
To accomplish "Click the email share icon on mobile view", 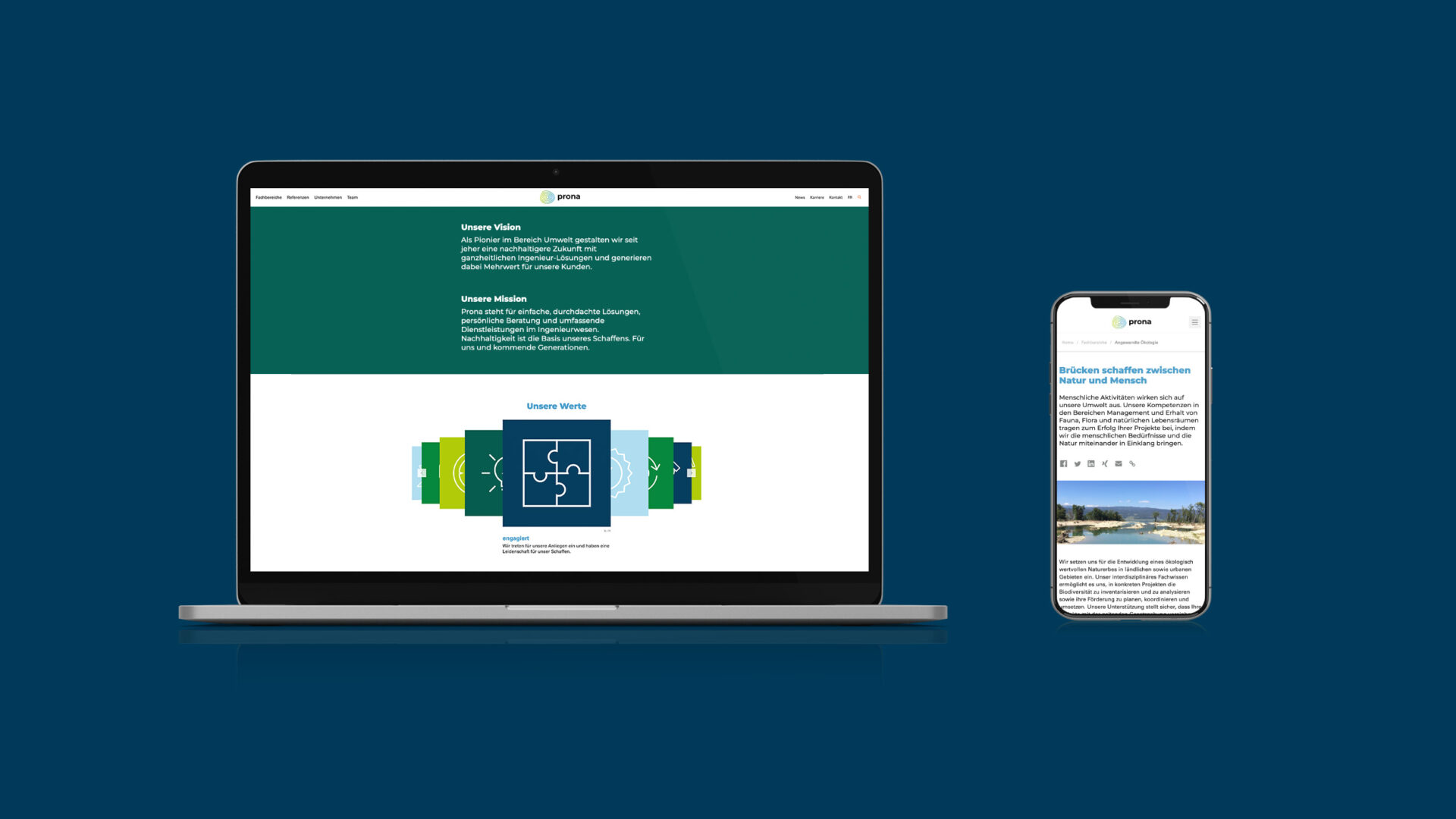I will click(1119, 463).
